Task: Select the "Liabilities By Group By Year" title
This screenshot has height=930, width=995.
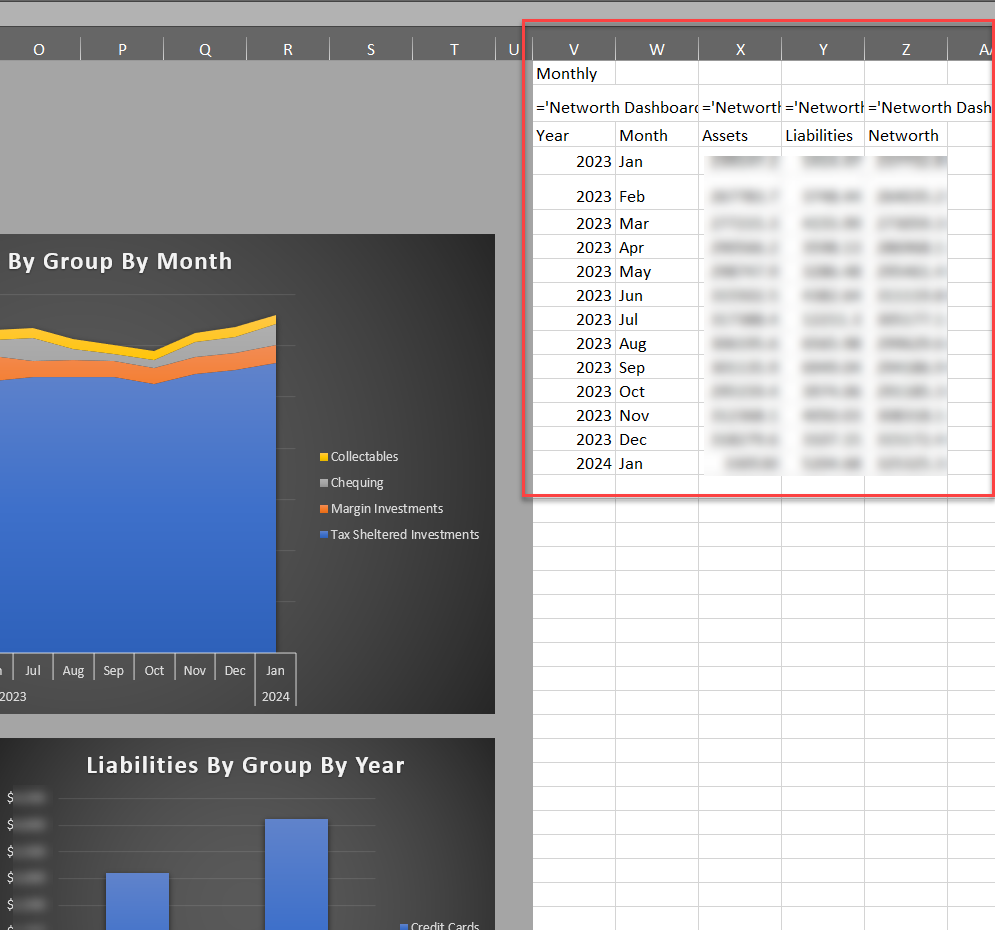Action: (245, 765)
